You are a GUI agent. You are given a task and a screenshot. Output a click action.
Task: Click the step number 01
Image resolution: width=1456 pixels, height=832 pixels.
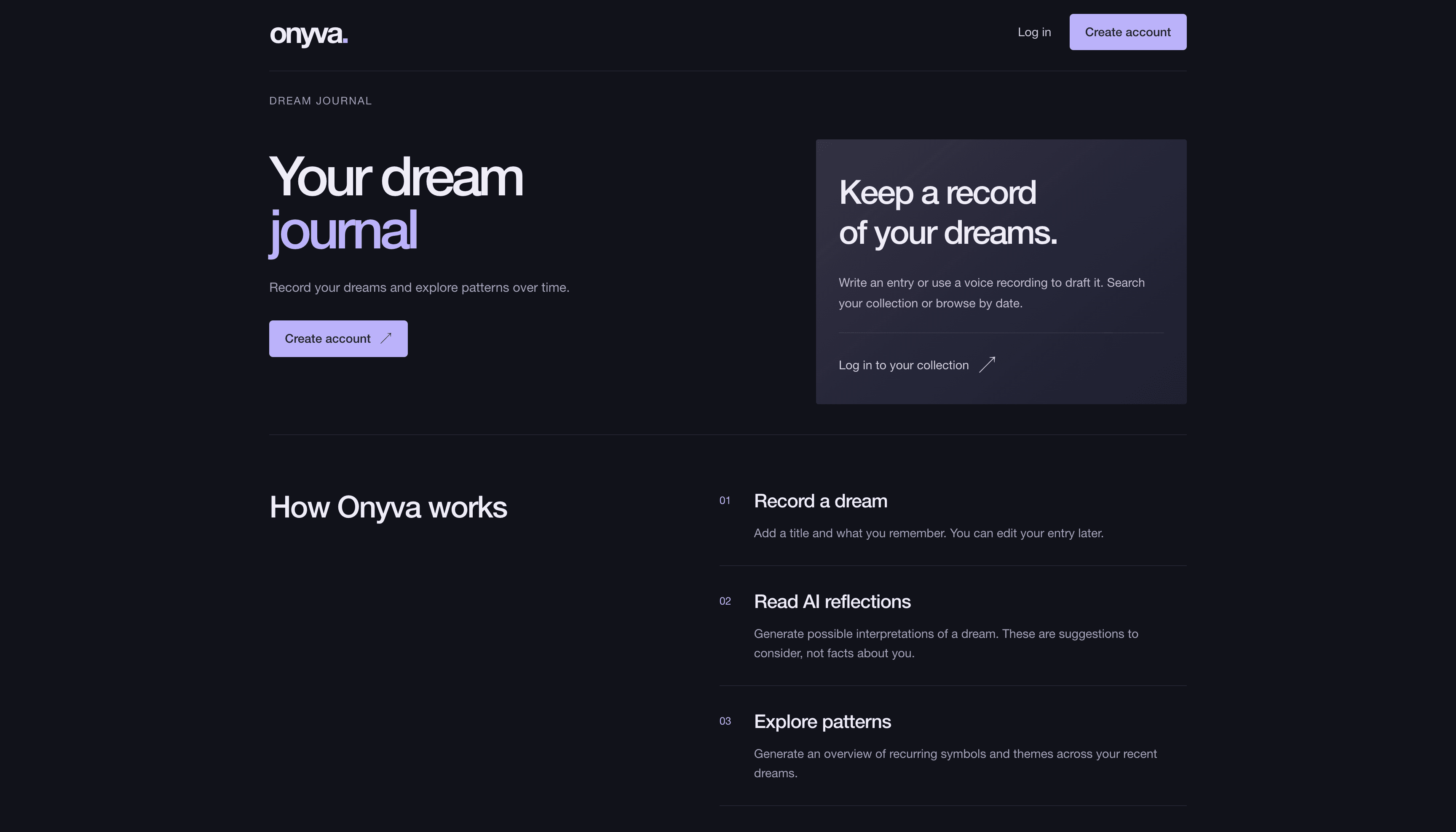pyautogui.click(x=724, y=501)
